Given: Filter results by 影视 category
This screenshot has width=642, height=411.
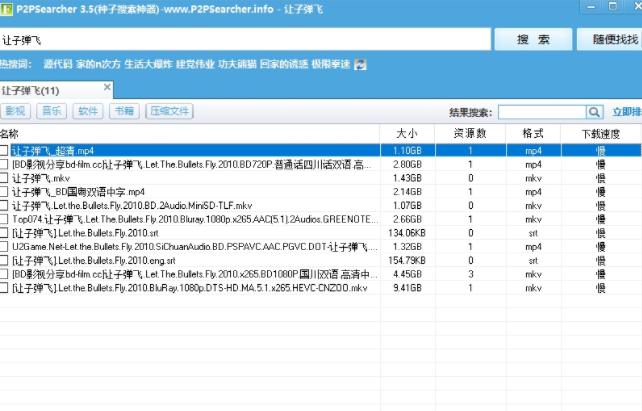Looking at the screenshot, I should tap(16, 111).
